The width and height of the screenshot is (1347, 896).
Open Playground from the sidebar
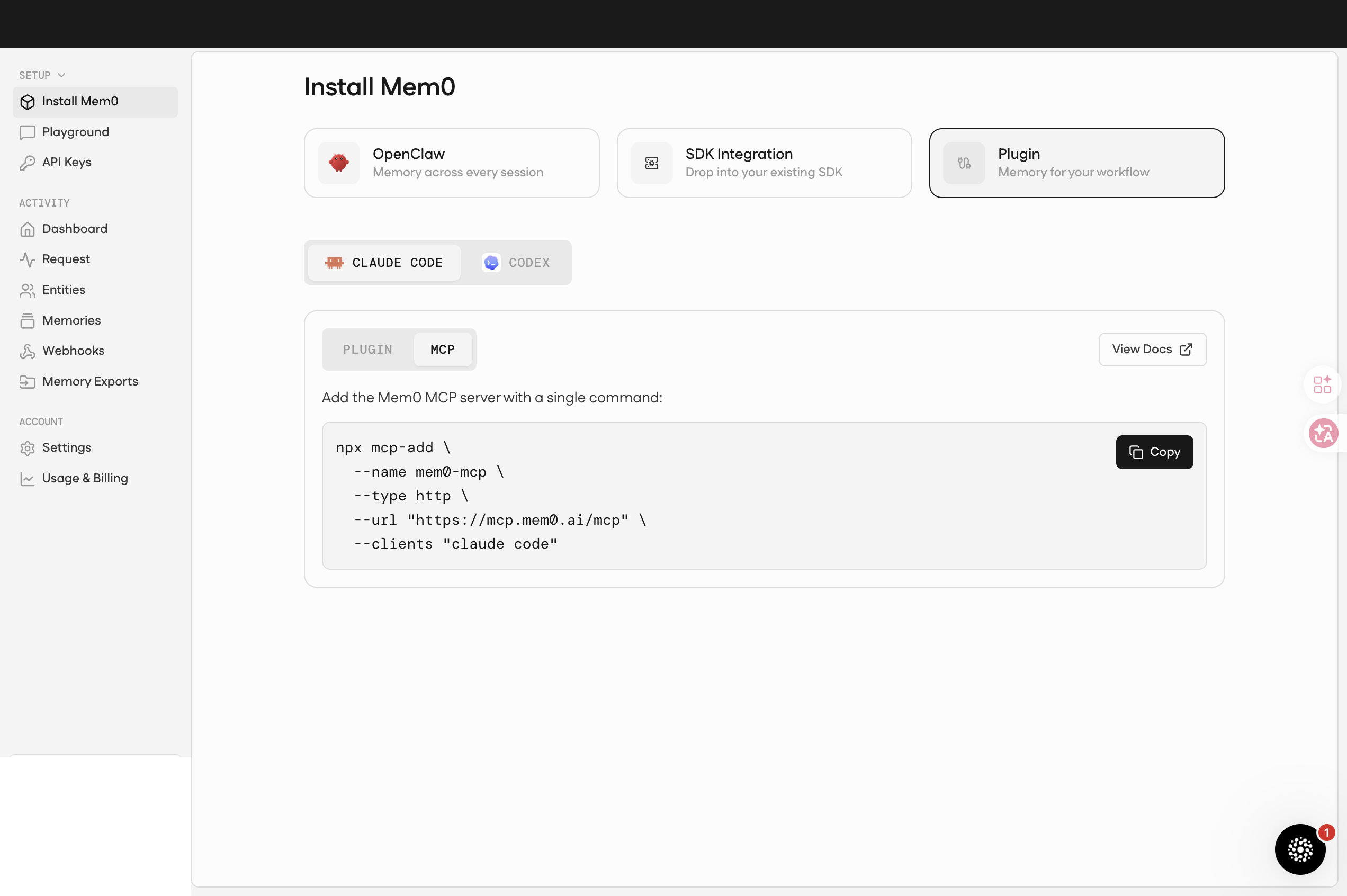pos(95,132)
